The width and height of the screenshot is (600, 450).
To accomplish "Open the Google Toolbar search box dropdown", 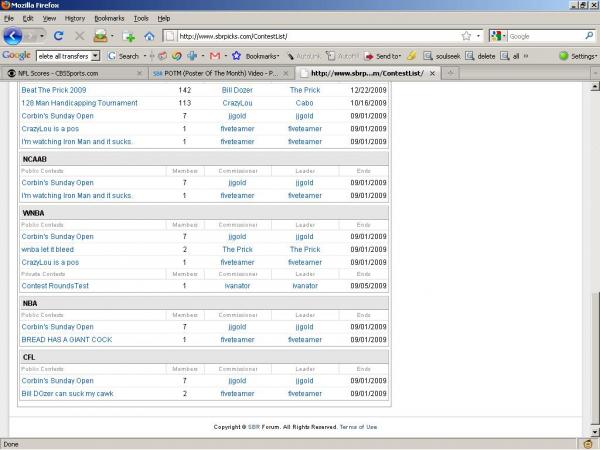I will point(95,56).
